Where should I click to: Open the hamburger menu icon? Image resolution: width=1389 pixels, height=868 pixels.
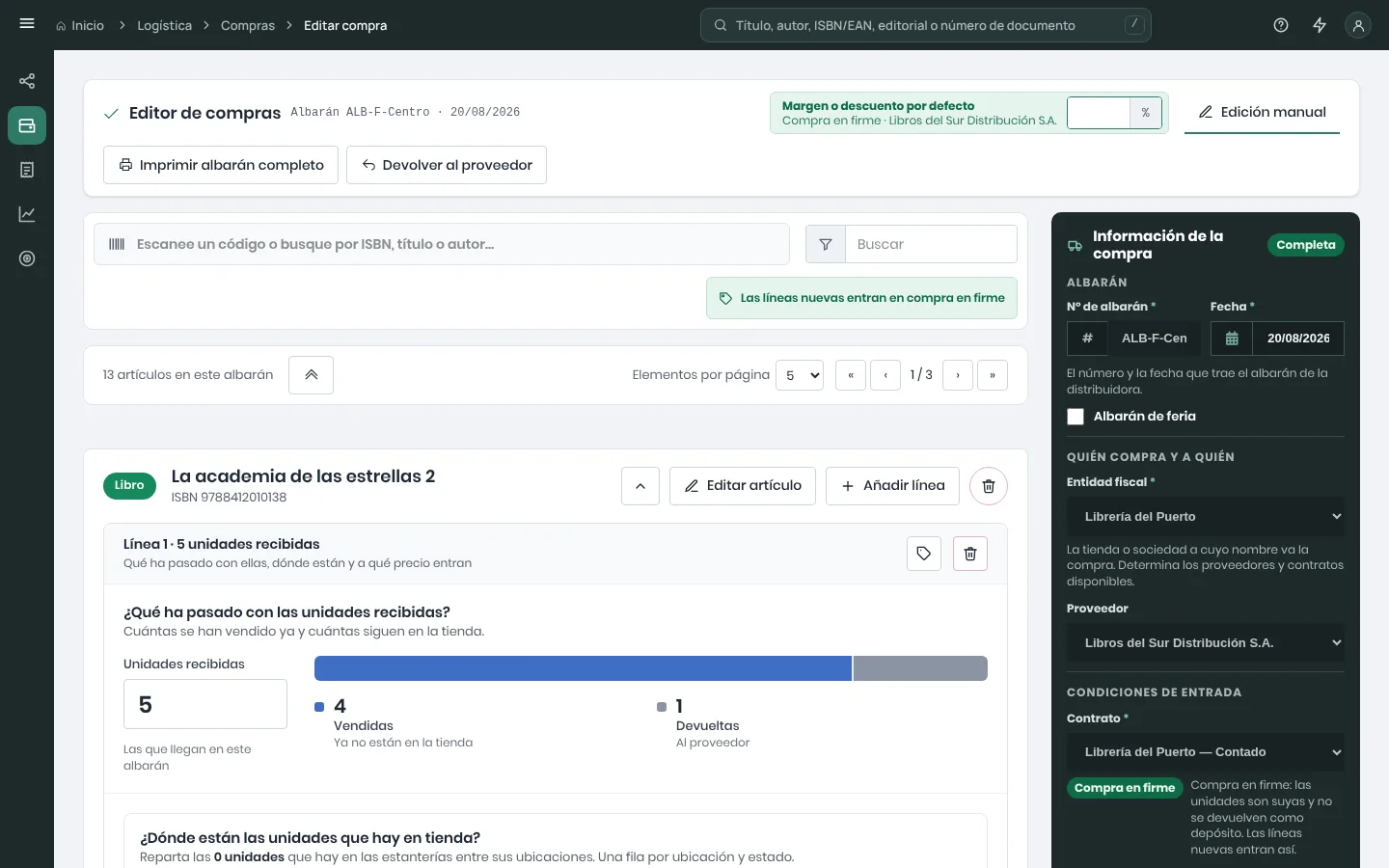(27, 24)
